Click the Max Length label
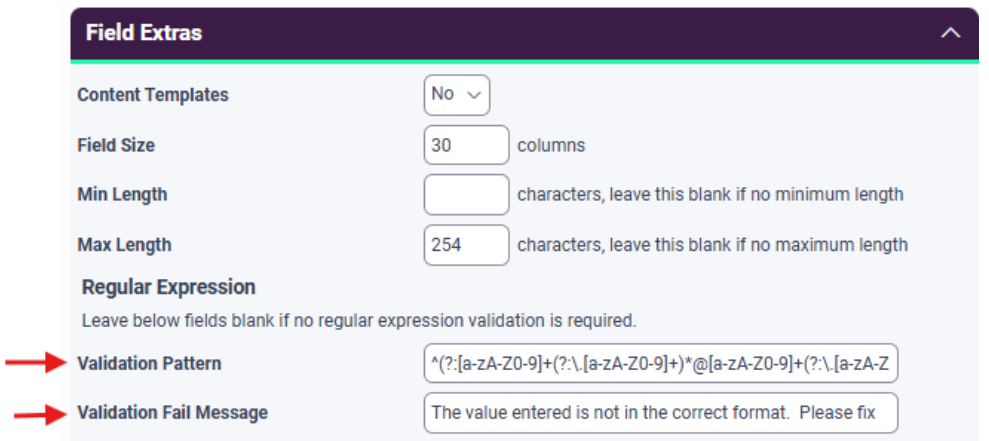989x441 pixels. tap(124, 244)
